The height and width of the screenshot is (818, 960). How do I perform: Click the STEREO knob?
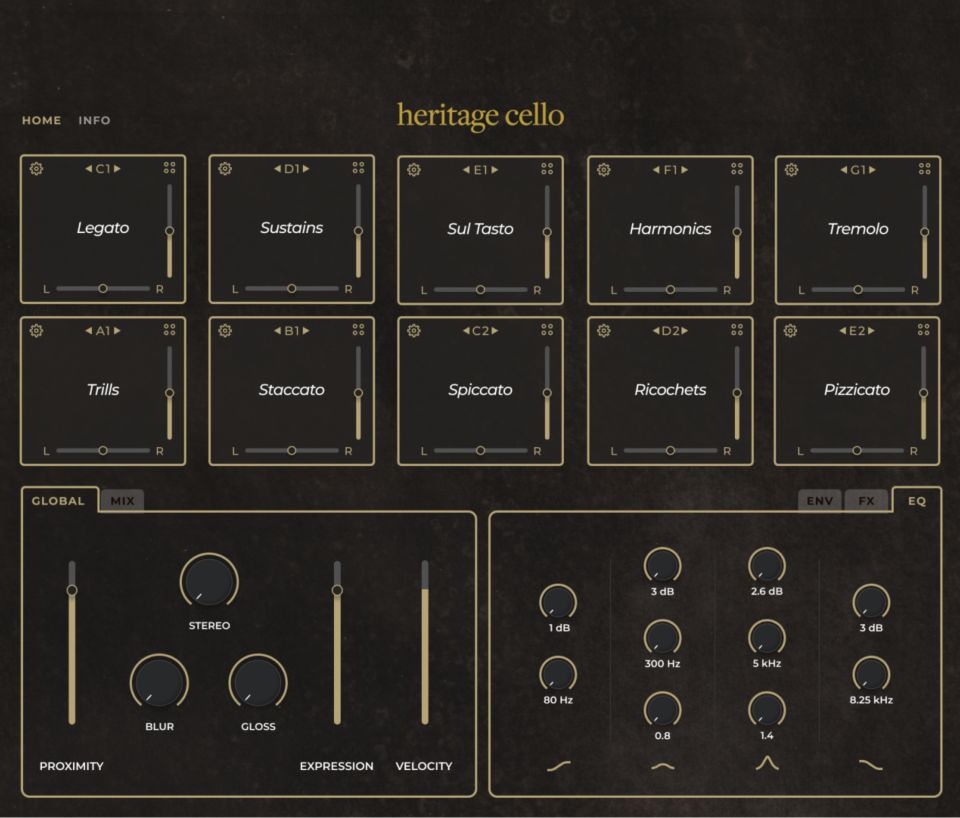pyautogui.click(x=209, y=582)
